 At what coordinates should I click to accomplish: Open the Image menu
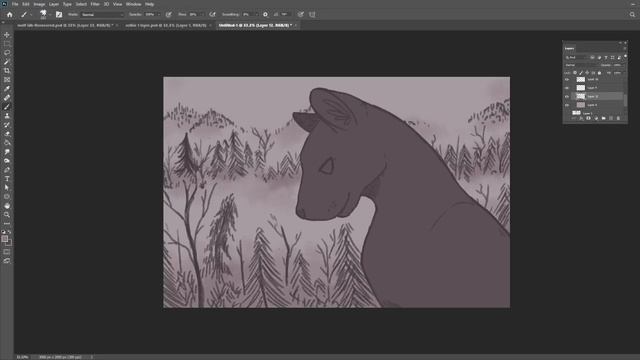(x=39, y=4)
